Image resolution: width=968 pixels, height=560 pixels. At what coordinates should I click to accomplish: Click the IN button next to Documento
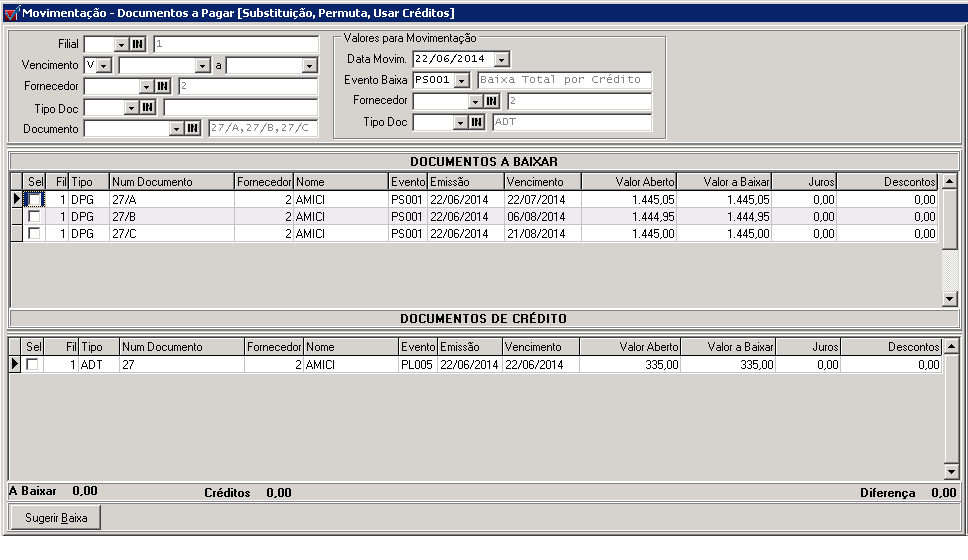coord(192,128)
